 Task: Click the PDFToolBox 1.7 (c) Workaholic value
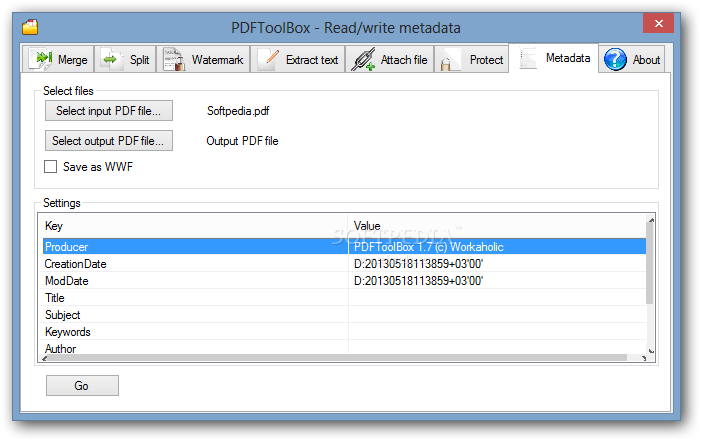tap(428, 246)
